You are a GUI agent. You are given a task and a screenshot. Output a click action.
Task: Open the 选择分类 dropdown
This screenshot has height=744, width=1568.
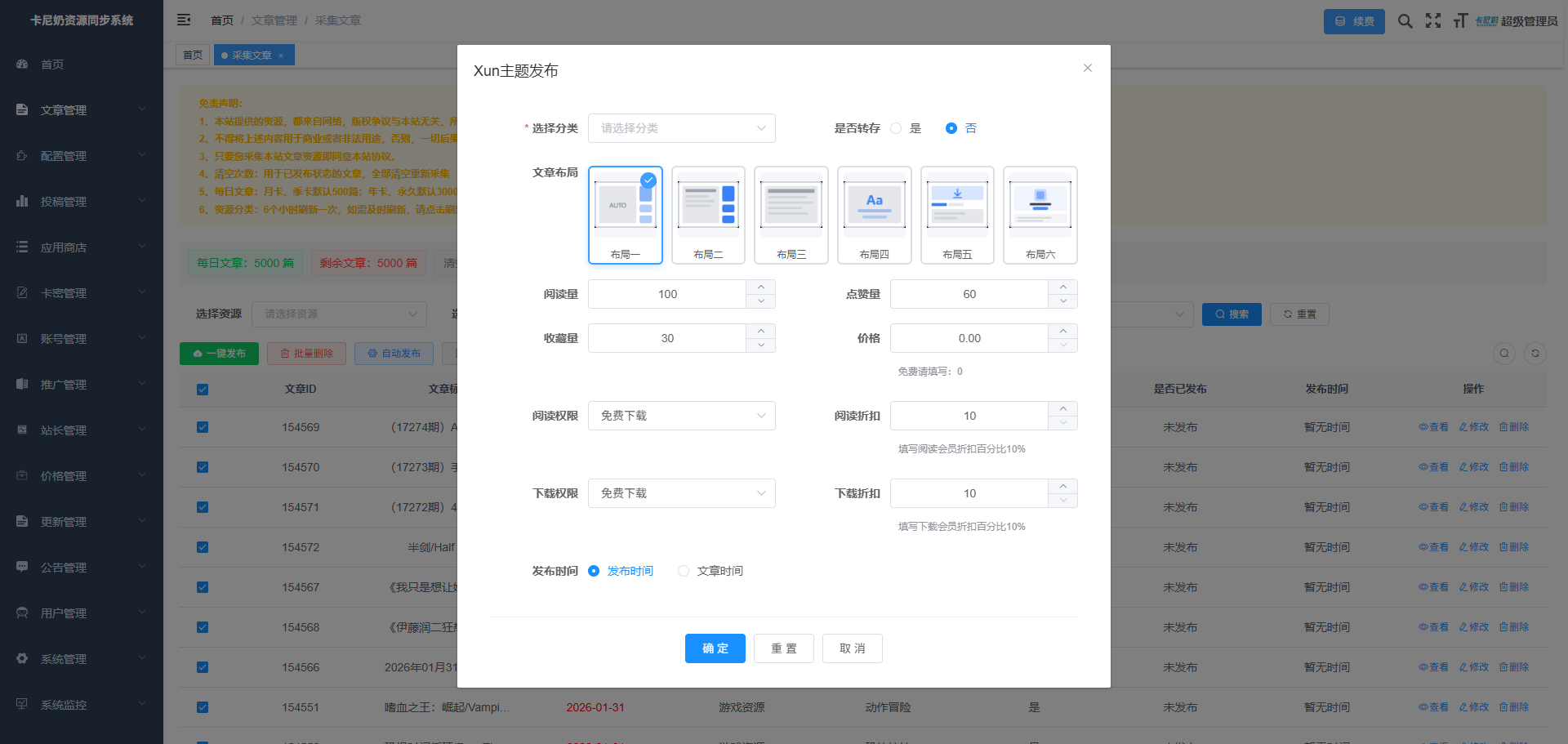tap(681, 128)
